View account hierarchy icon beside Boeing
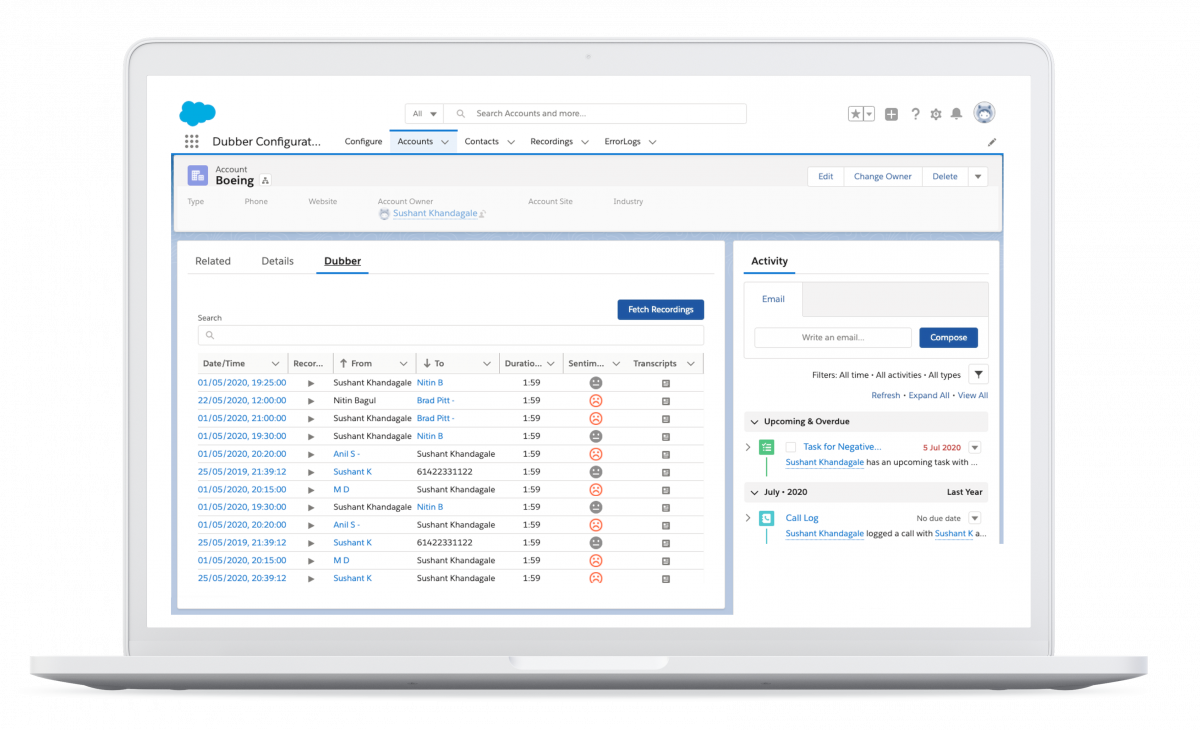The width and height of the screenshot is (1200, 730). 265,181
